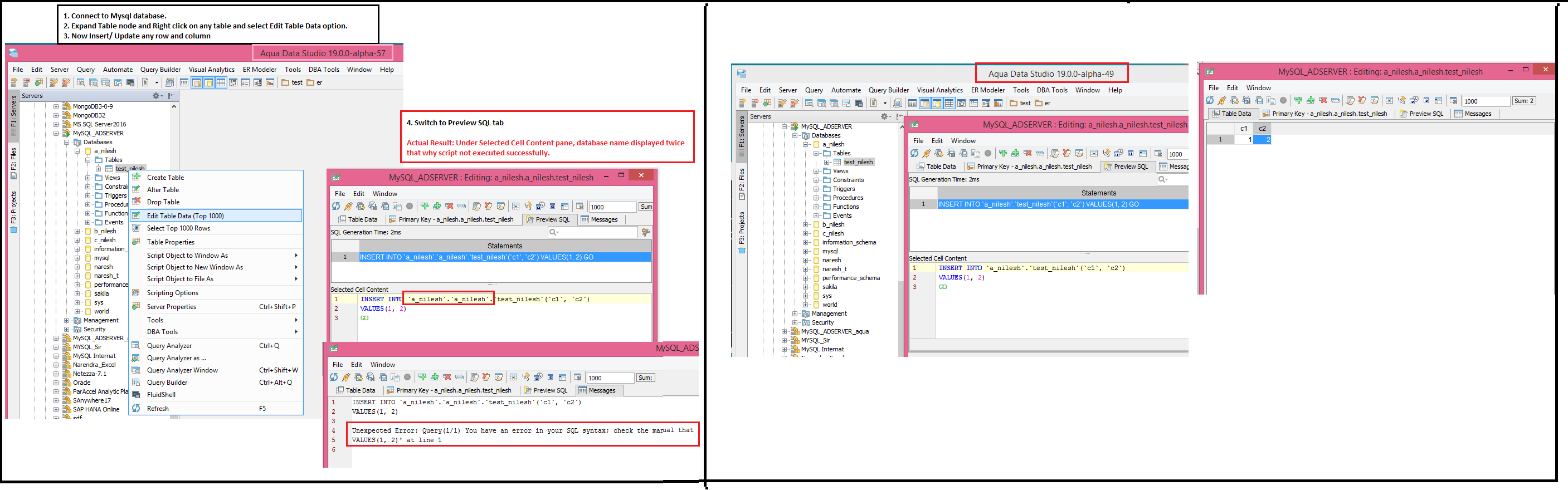
Task: Open the ER Modeler menu in alpha-49 menu bar
Action: (987, 91)
